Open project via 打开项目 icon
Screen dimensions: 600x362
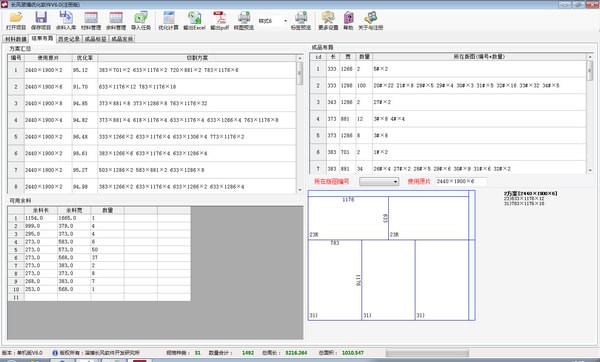pos(16,21)
